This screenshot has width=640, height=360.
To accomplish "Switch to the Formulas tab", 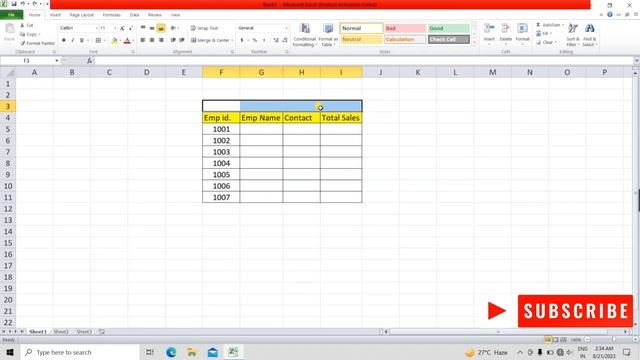I will (111, 15).
